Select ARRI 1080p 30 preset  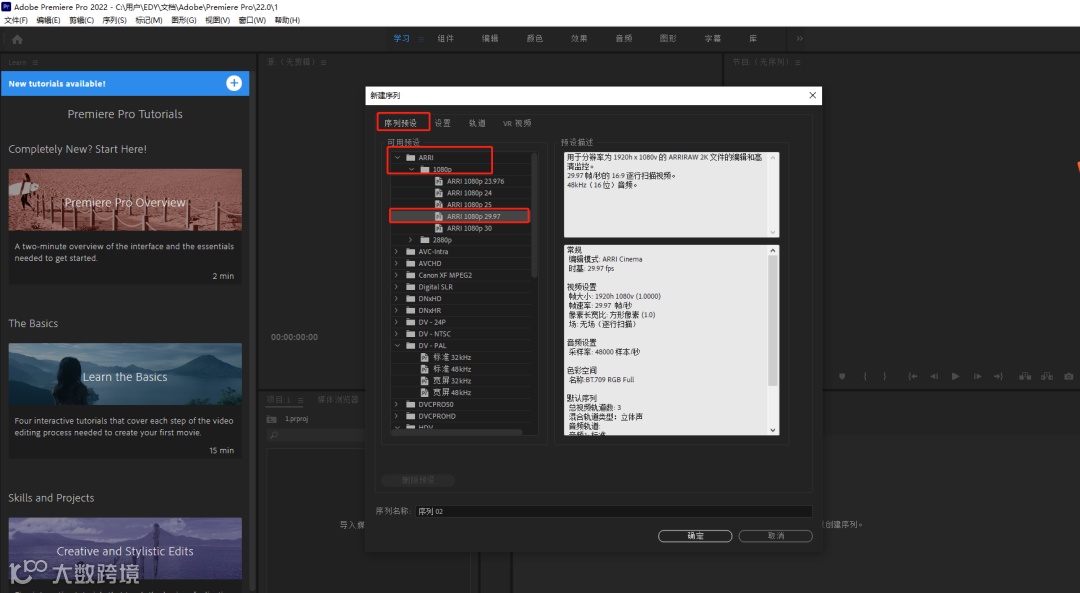468,228
